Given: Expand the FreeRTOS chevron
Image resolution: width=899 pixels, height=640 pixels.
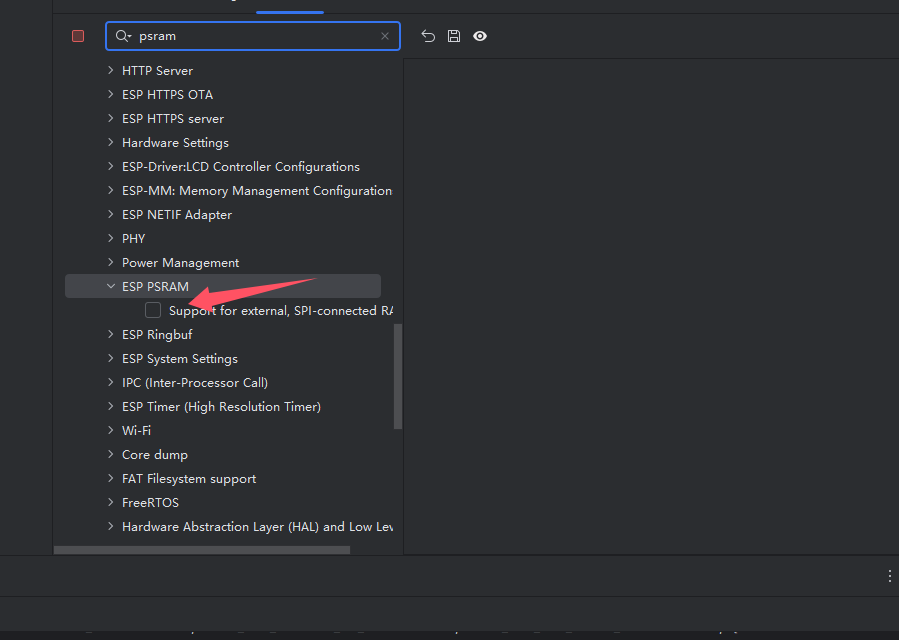Looking at the screenshot, I should click(111, 502).
